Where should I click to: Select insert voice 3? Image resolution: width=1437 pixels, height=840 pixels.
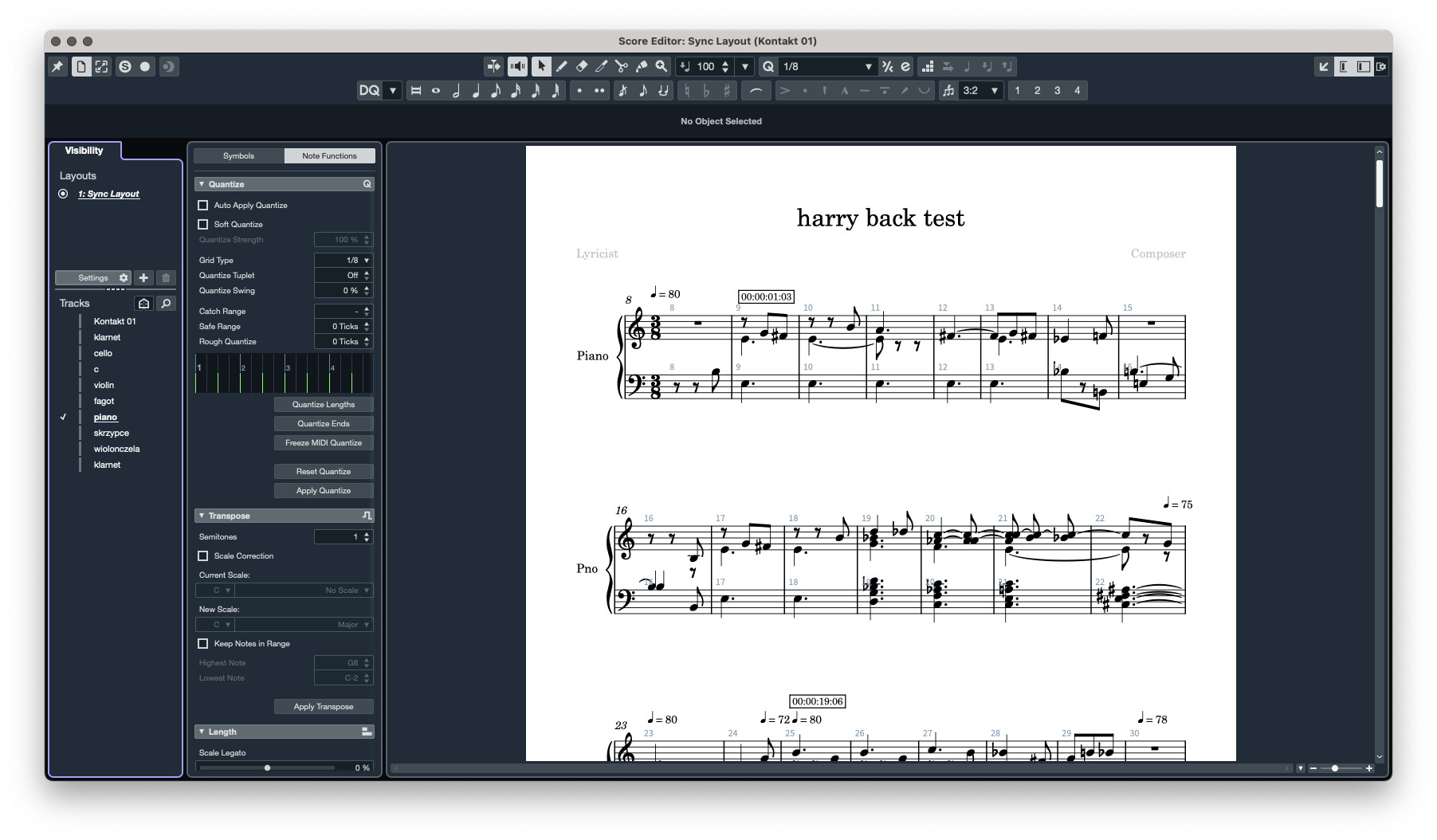[1057, 90]
